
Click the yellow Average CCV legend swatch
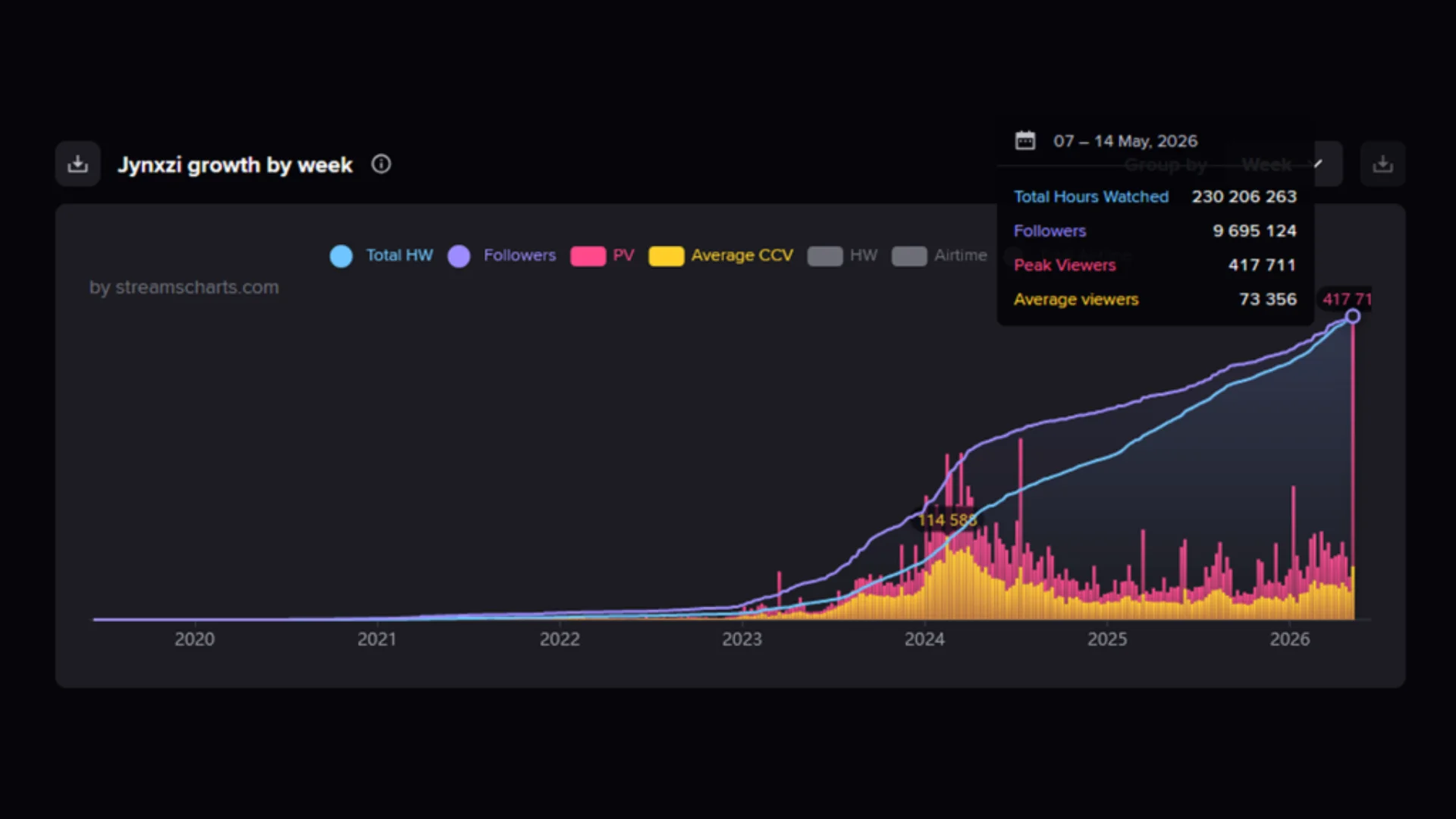click(x=667, y=256)
